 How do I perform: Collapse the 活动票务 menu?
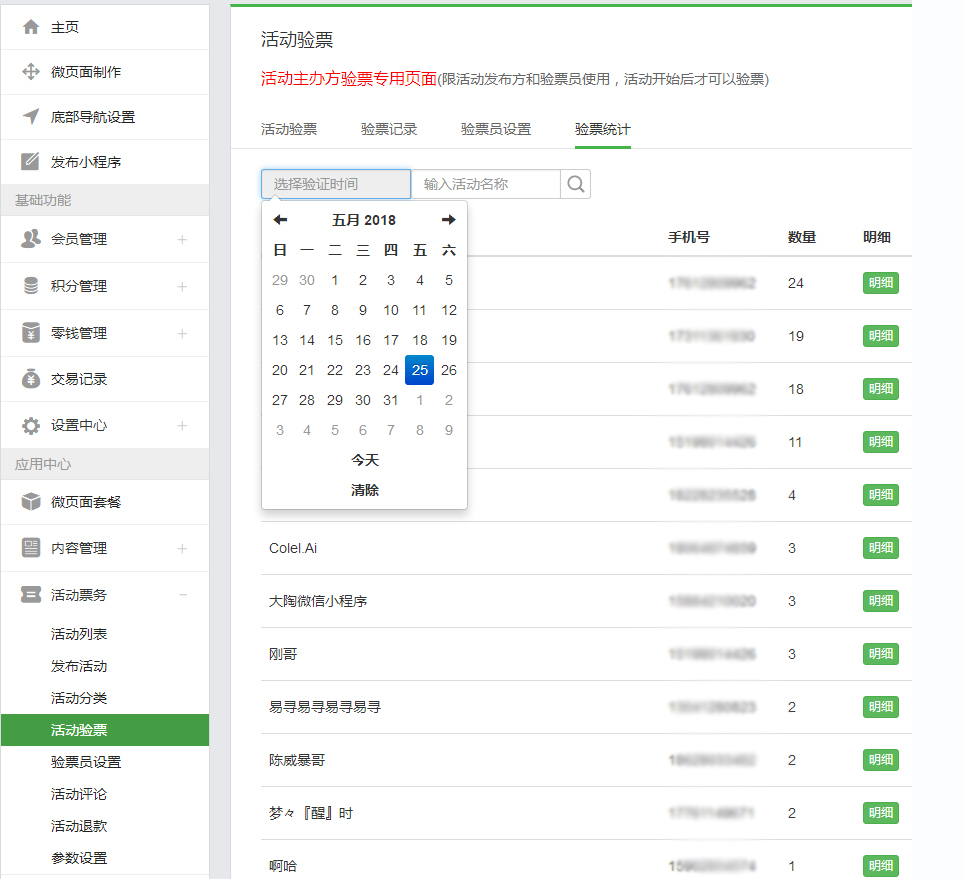click(182, 595)
